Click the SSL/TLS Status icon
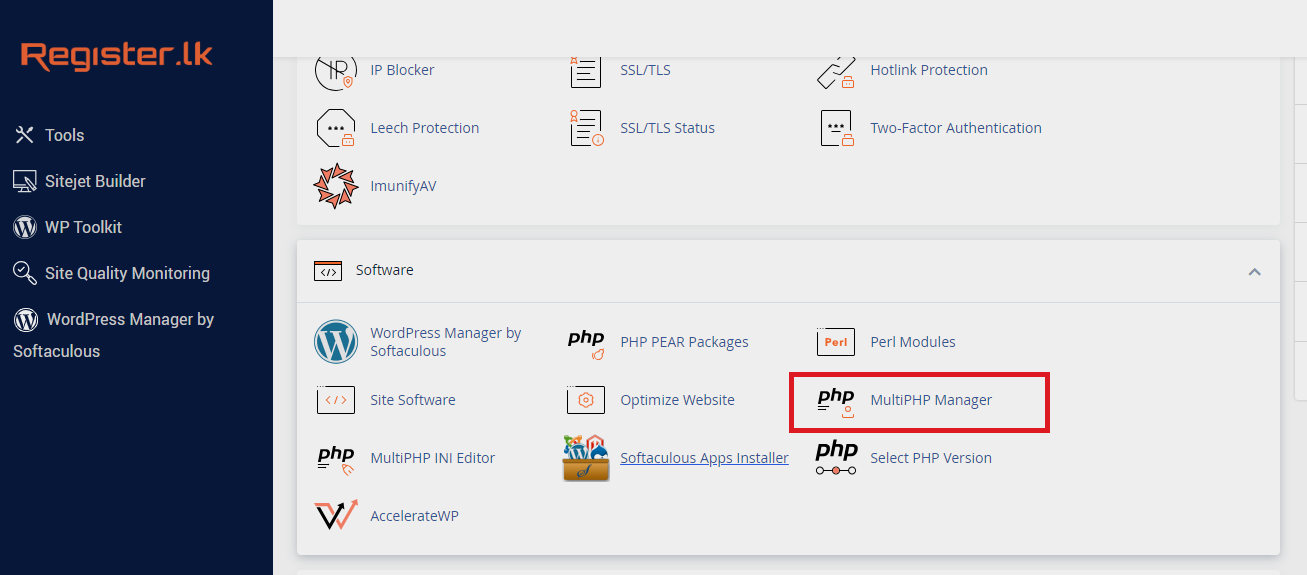 (586, 128)
